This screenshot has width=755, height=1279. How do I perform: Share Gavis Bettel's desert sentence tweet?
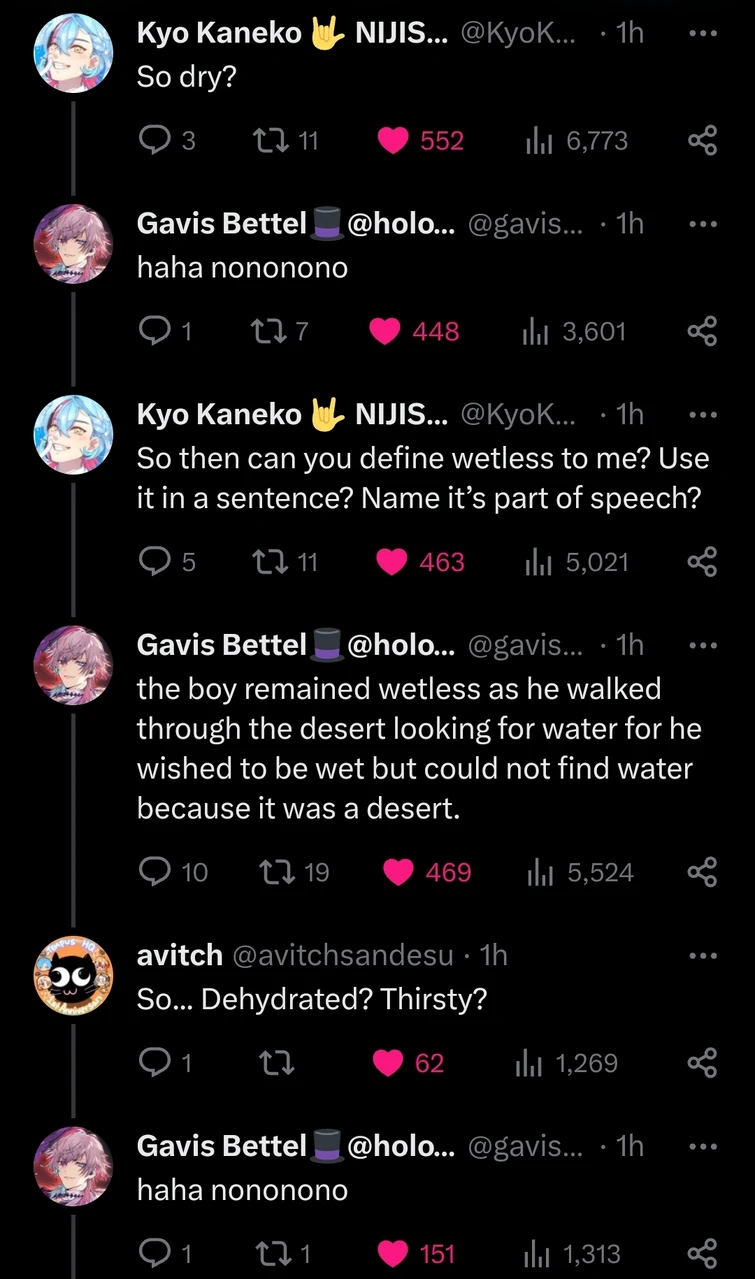[703, 872]
